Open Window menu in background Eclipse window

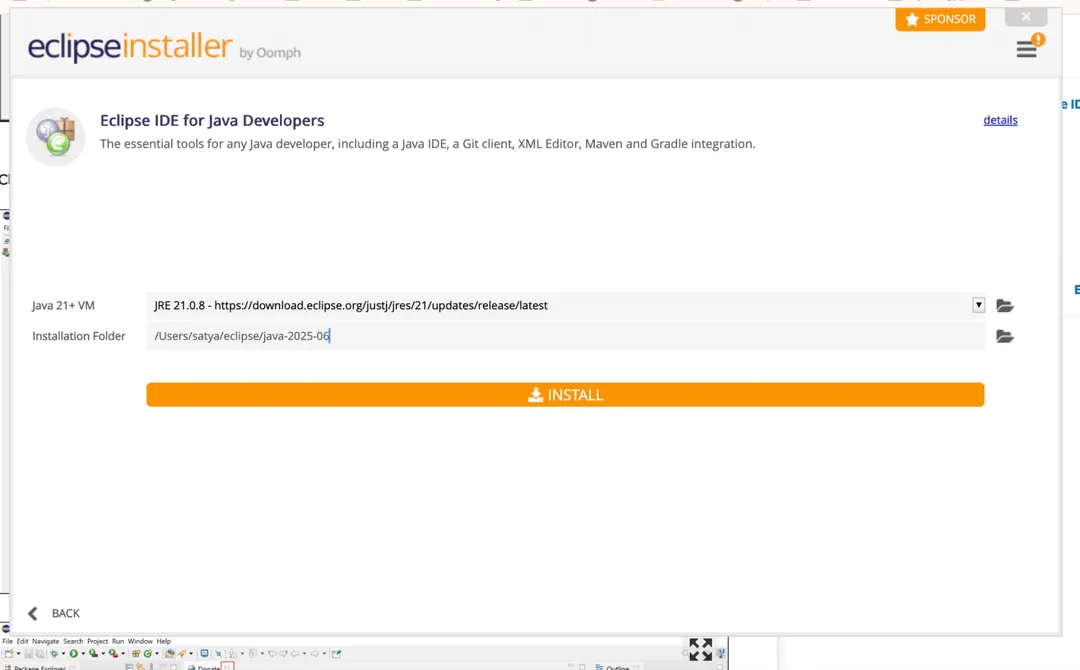click(140, 641)
